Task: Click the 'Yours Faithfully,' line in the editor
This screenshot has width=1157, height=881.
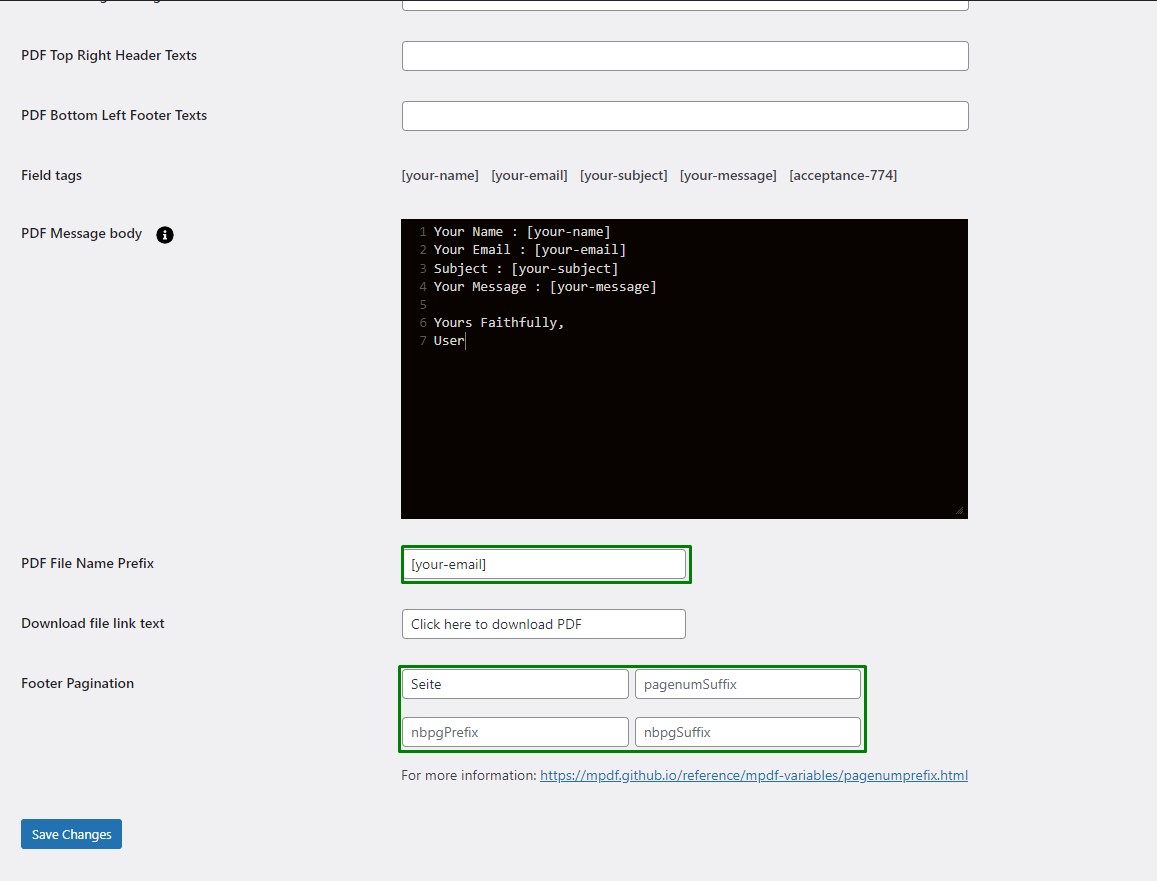Action: pyautogui.click(x=499, y=323)
